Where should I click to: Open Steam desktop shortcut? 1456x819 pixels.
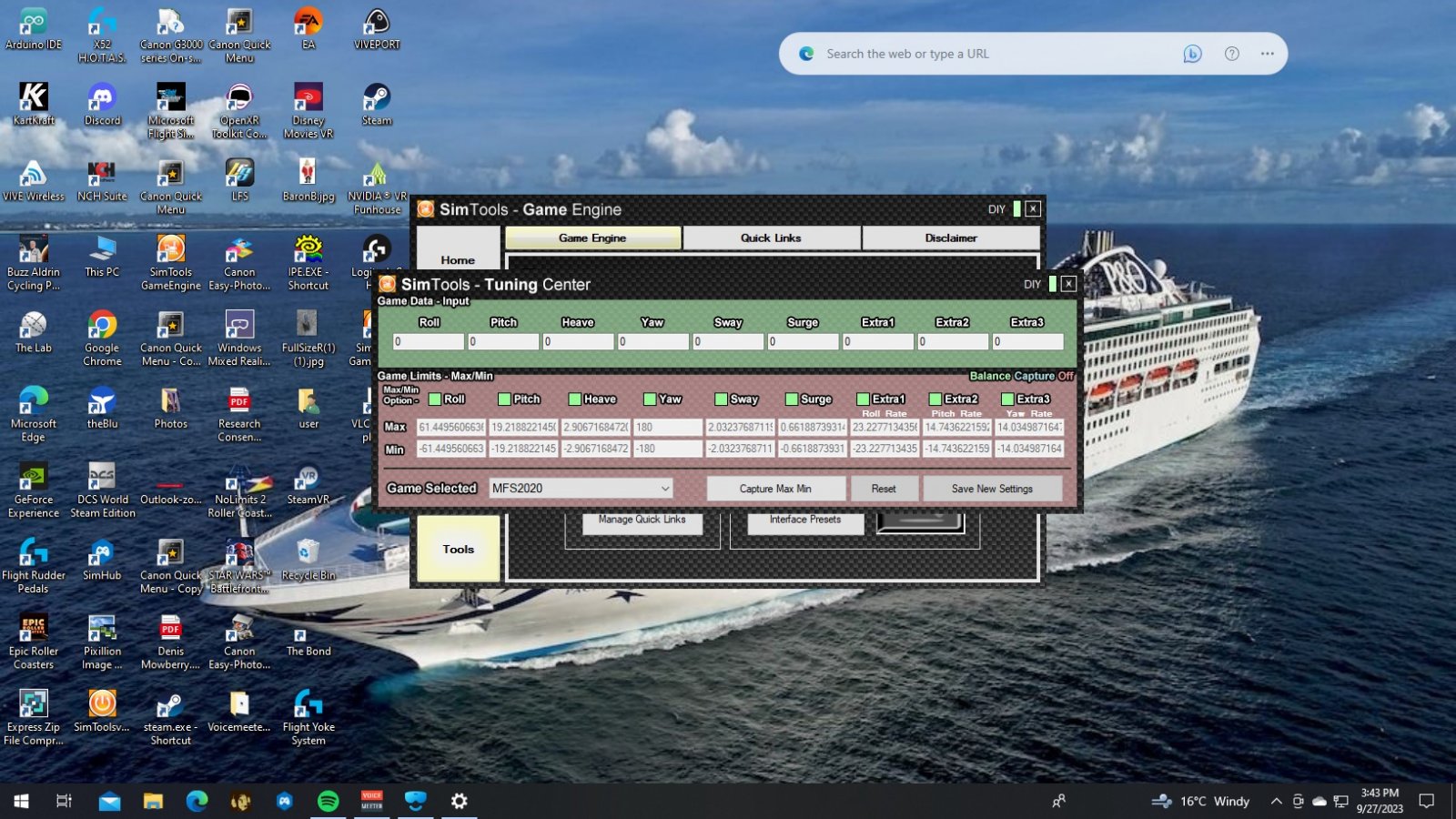click(376, 105)
